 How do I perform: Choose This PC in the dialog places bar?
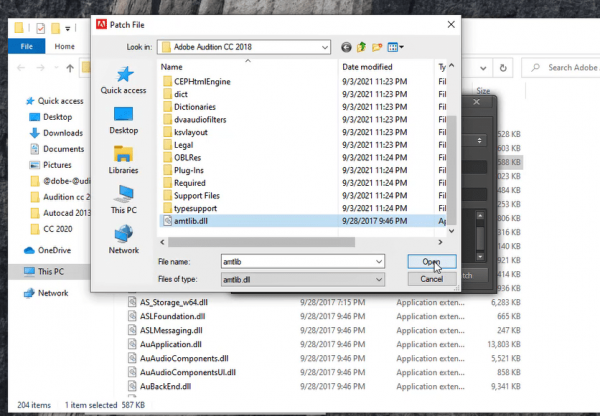click(x=124, y=199)
